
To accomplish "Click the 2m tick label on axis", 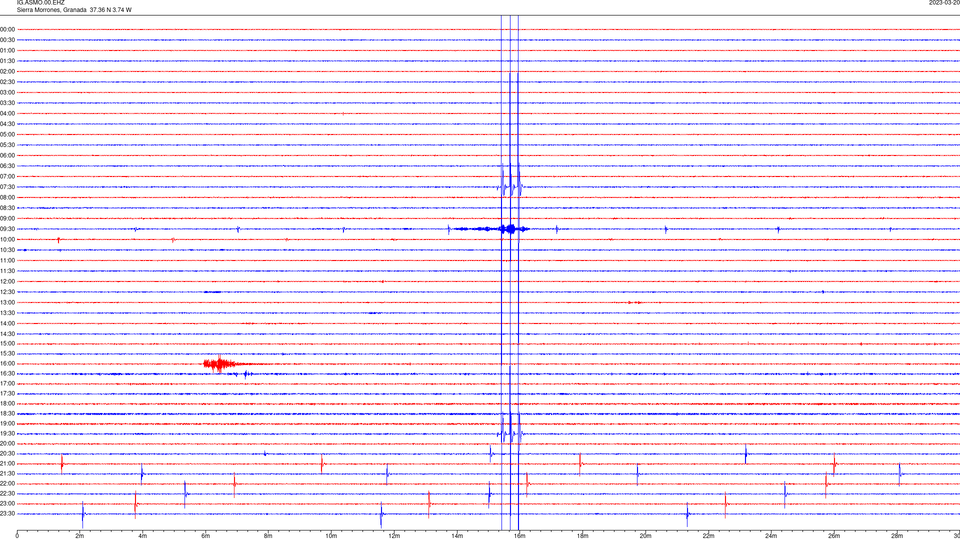I will [80, 536].
